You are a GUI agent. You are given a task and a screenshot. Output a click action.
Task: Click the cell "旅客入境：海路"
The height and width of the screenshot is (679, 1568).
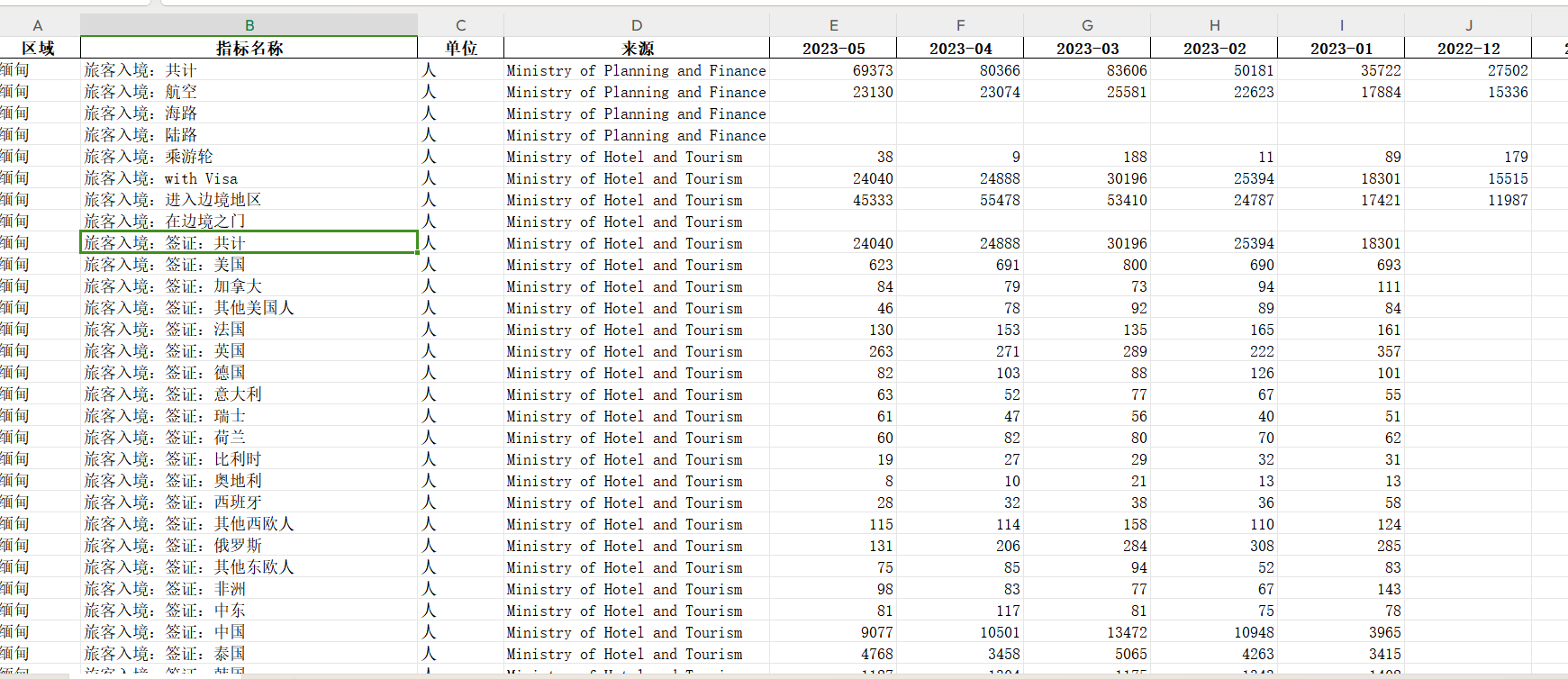point(249,113)
